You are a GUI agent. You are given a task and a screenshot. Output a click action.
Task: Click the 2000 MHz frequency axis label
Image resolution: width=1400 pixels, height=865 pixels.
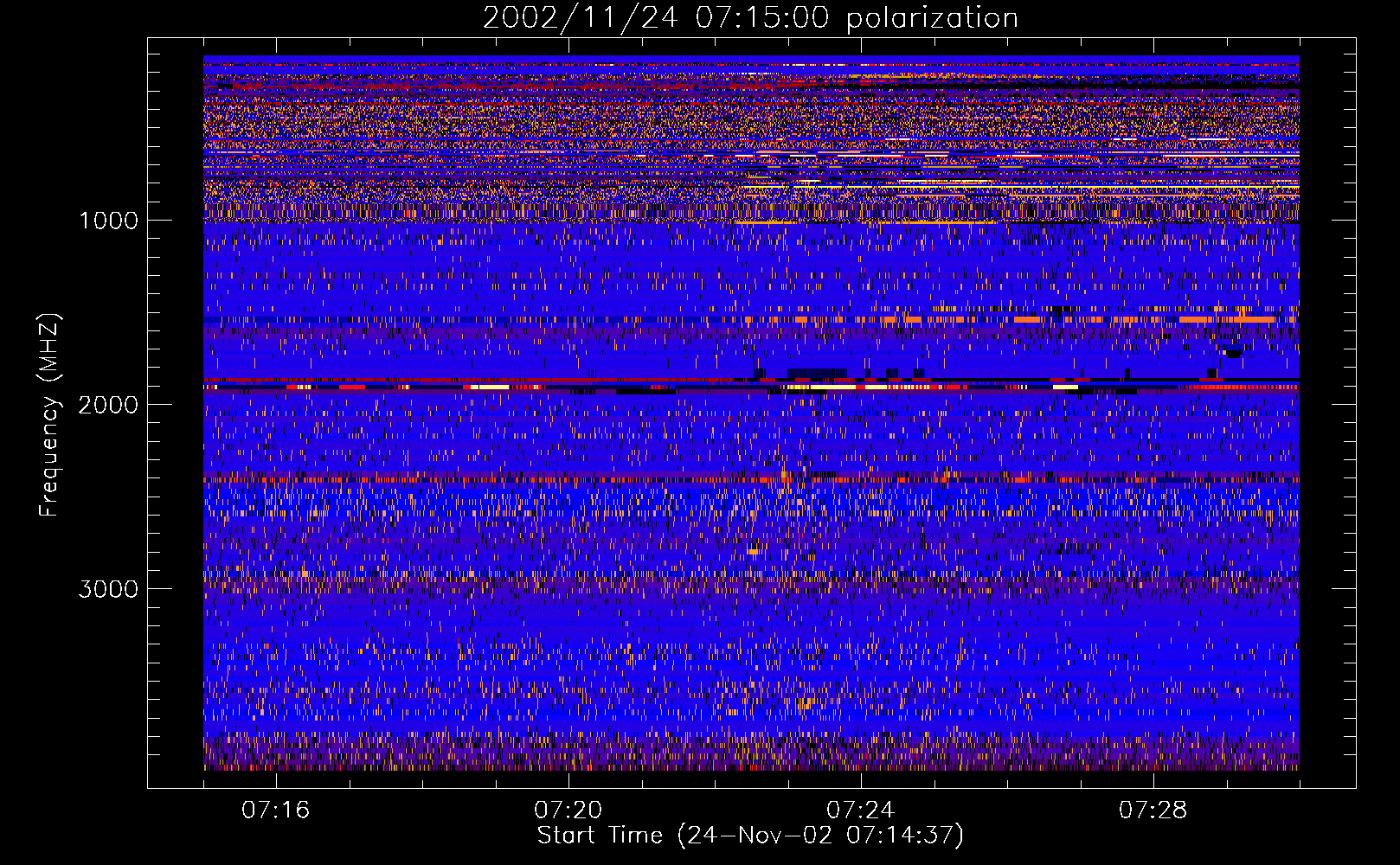[x=108, y=405]
